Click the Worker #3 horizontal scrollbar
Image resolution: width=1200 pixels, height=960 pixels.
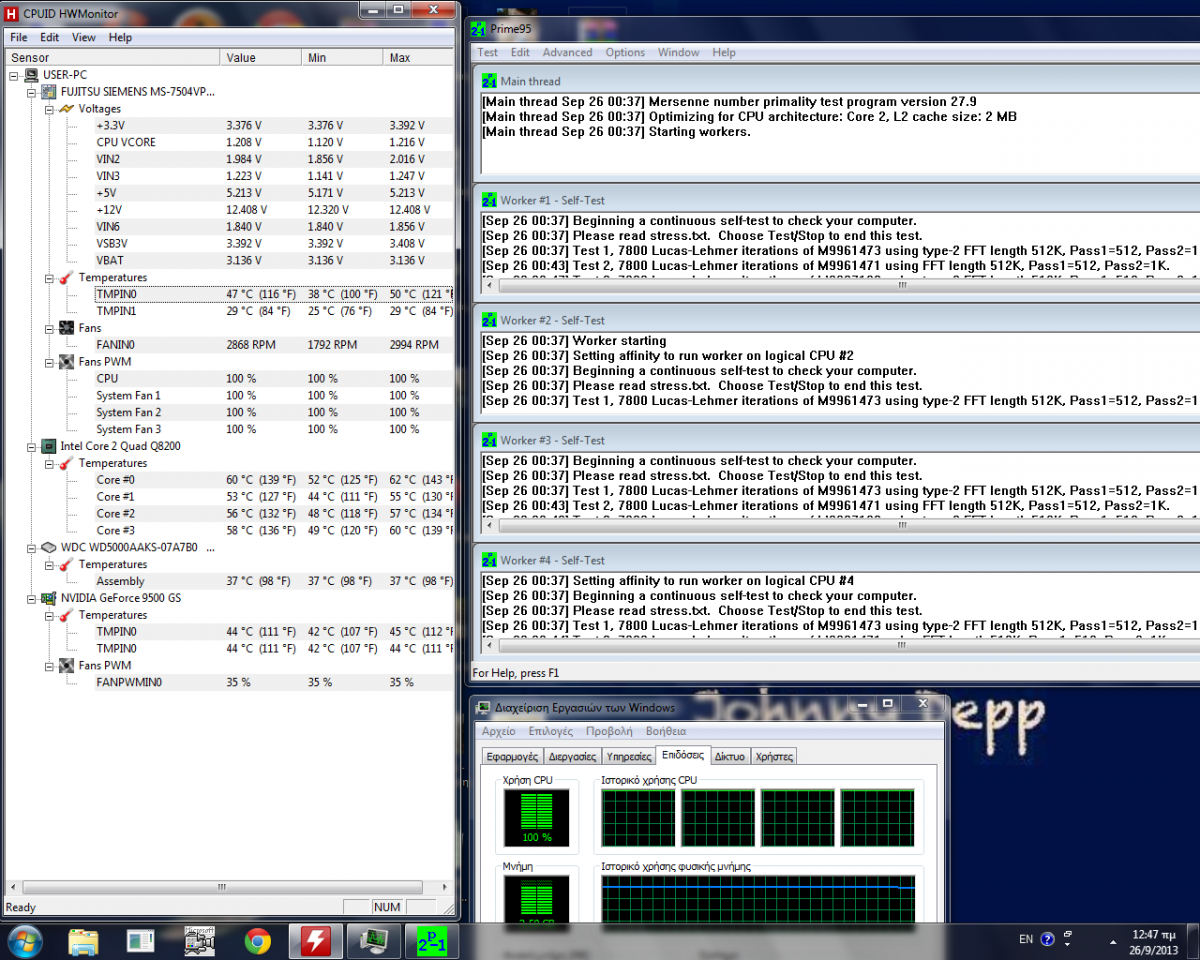(840, 525)
